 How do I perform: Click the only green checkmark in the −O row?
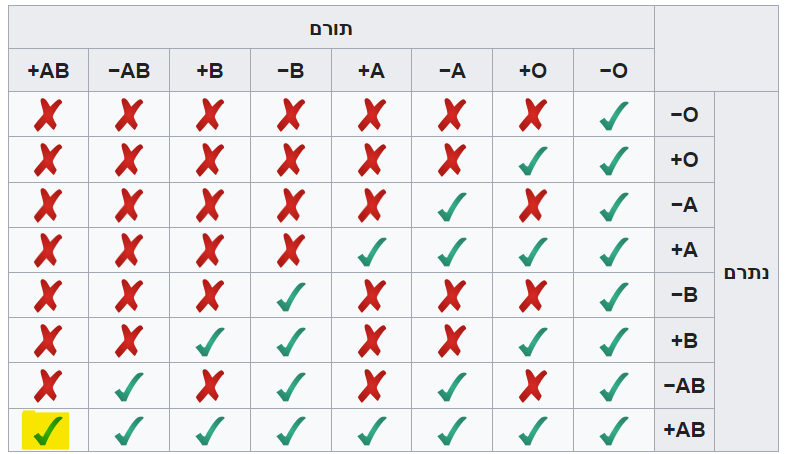(613, 115)
